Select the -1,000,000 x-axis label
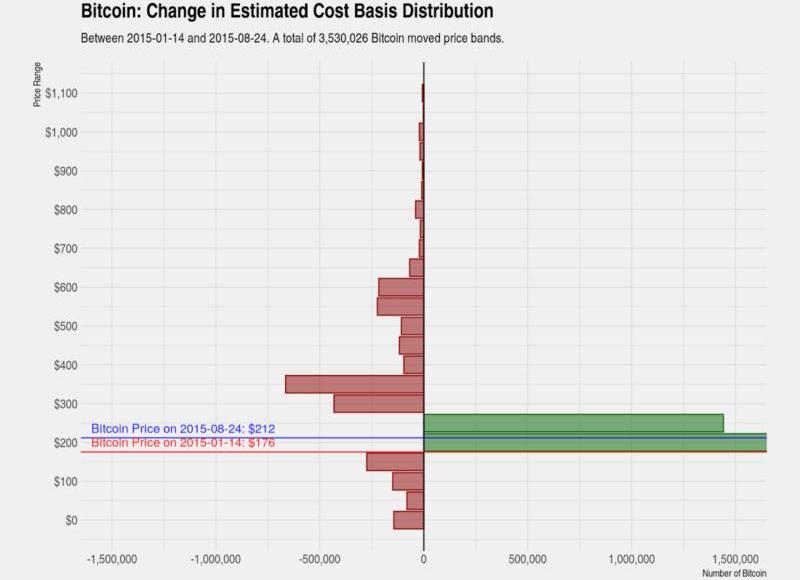 (x=216, y=559)
